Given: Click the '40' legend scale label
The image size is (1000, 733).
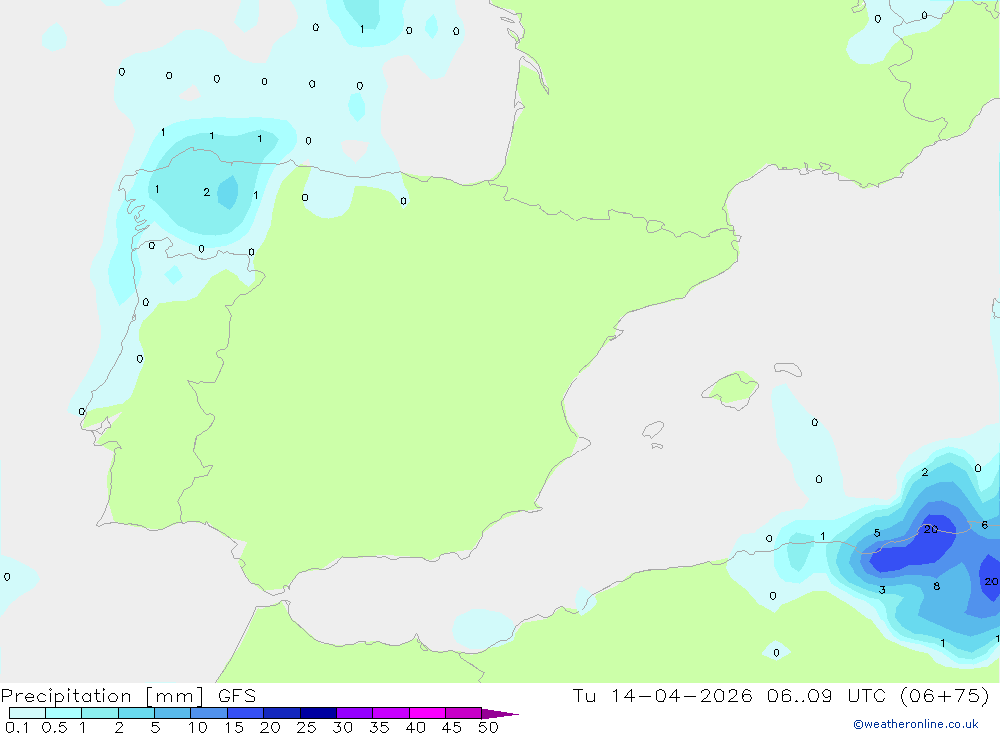Looking at the screenshot, I should pos(415,727).
